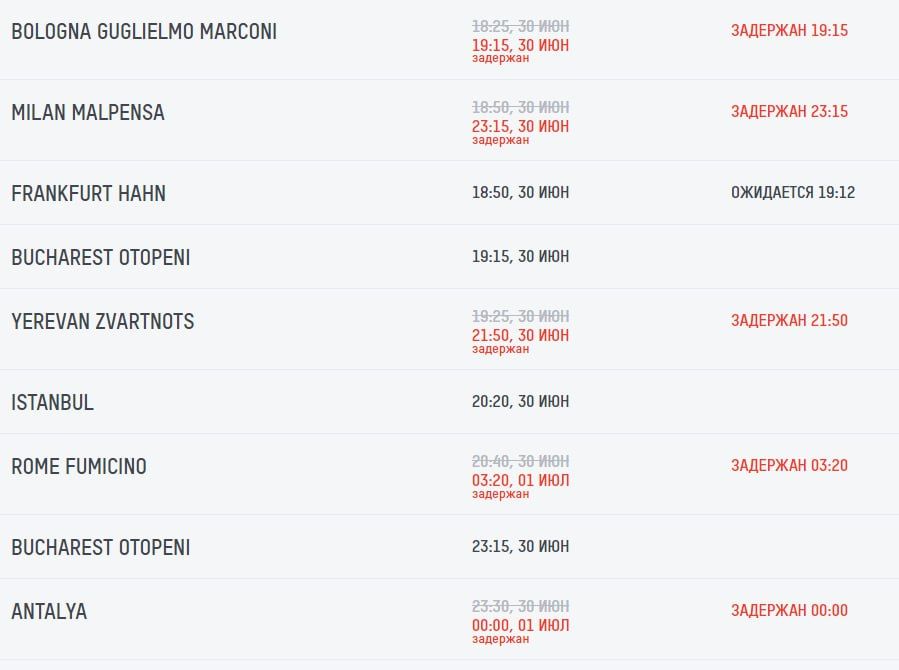Viewport: 899px width, 670px height.
Task: Click the red "Задержан 19:15" status
Action: coord(789,31)
